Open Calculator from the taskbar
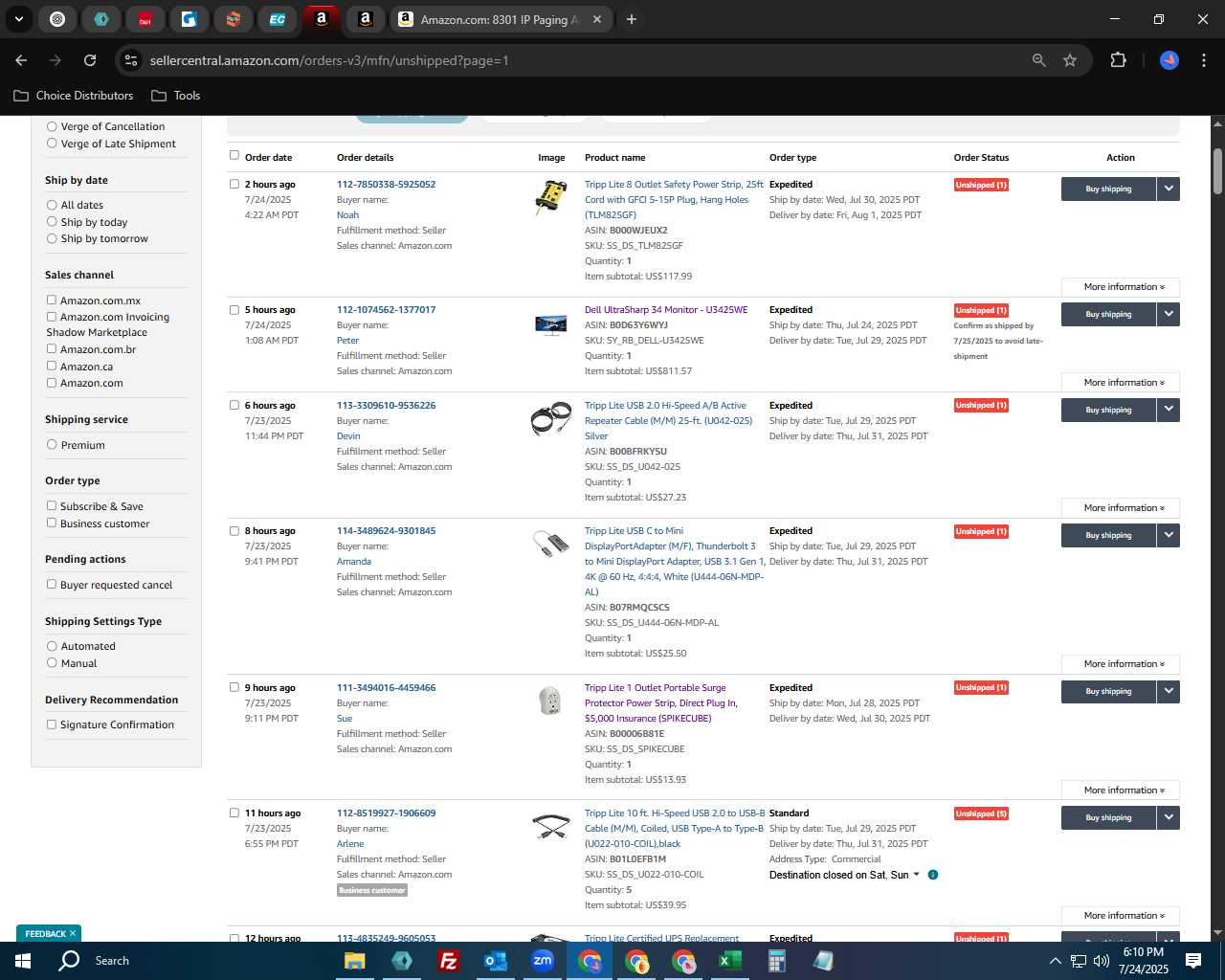Image resolution: width=1225 pixels, height=980 pixels. point(776,961)
